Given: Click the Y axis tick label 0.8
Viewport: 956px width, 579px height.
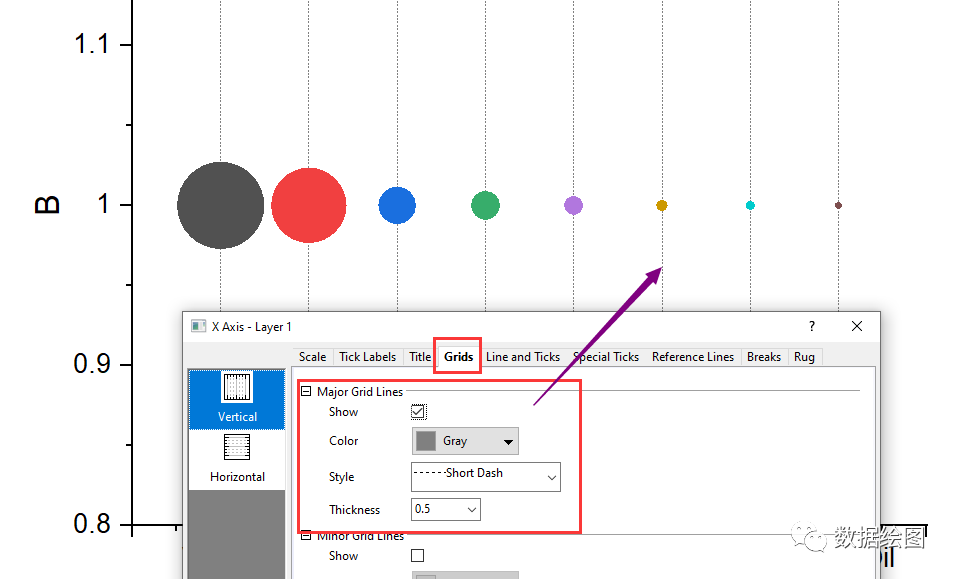Looking at the screenshot, I should click(92, 524).
